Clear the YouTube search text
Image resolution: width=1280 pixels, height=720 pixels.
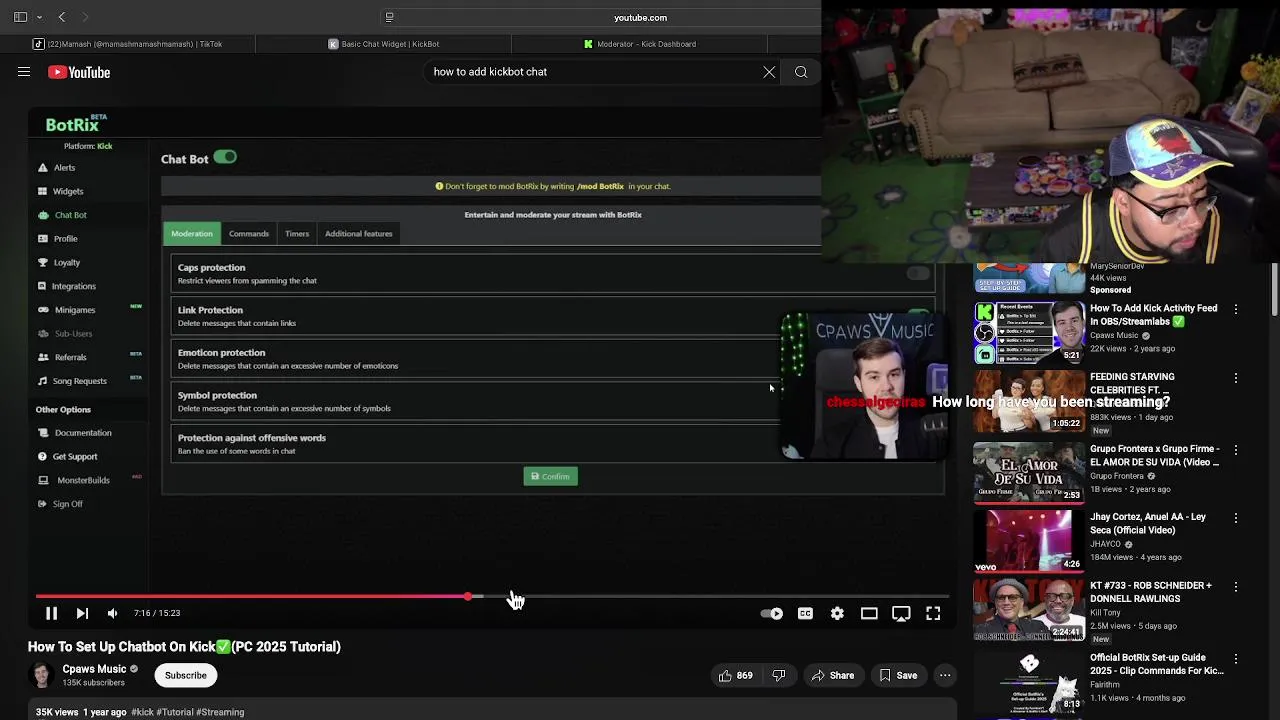[769, 72]
